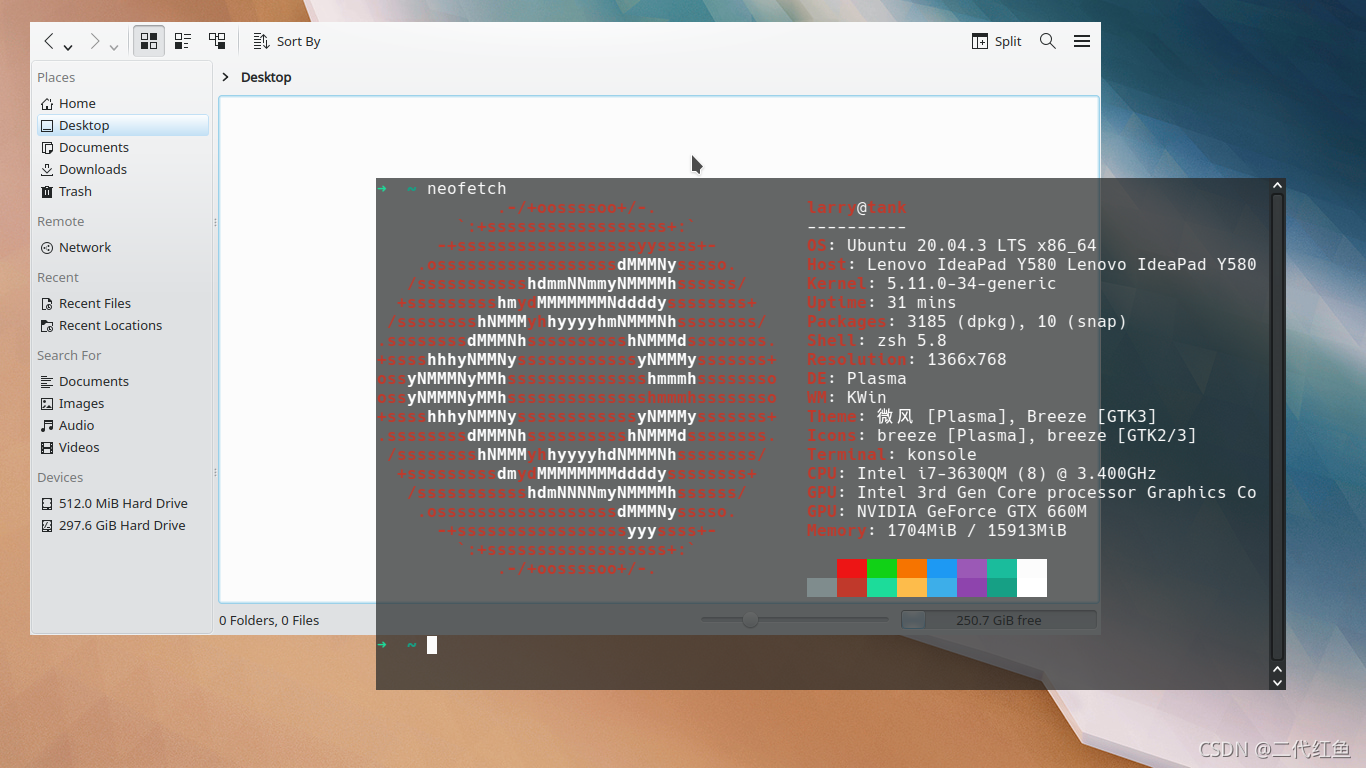Image resolution: width=1366 pixels, height=768 pixels.
Task: Click the Recent Files icon
Action: tap(47, 303)
